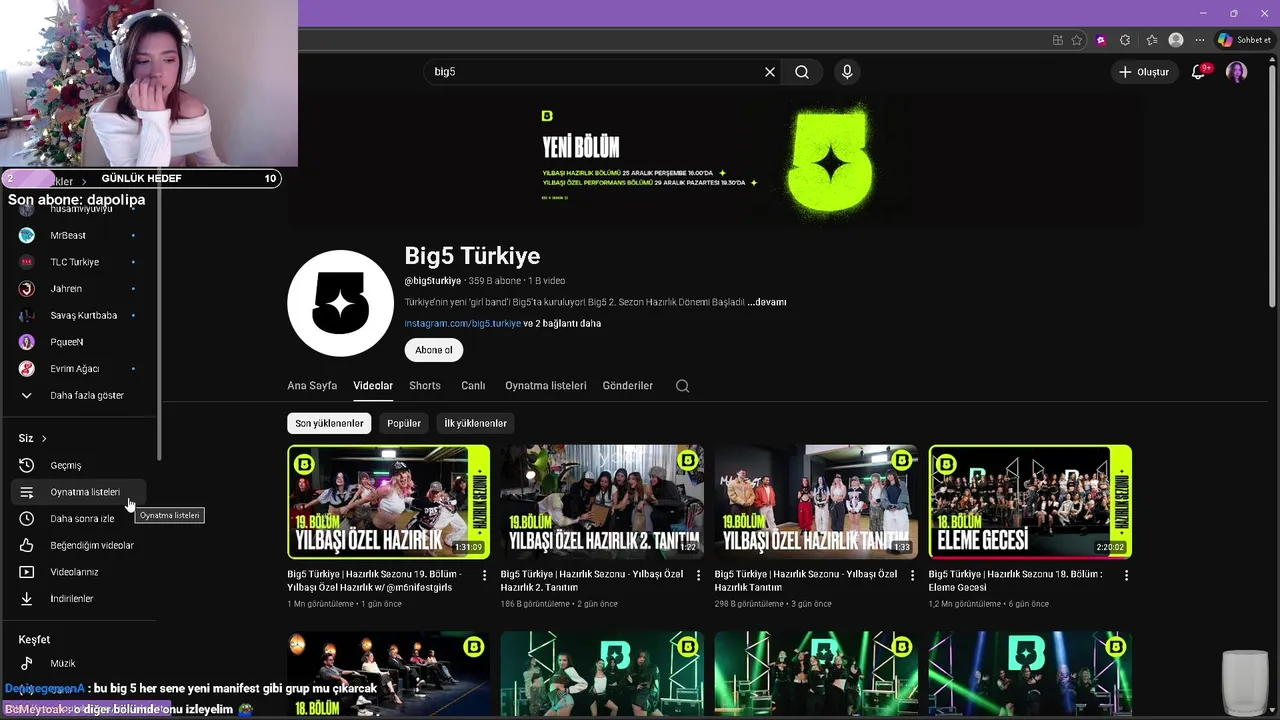The height and width of the screenshot is (720, 1280).
Task: Clear the search box with the X icon
Action: [x=770, y=72]
